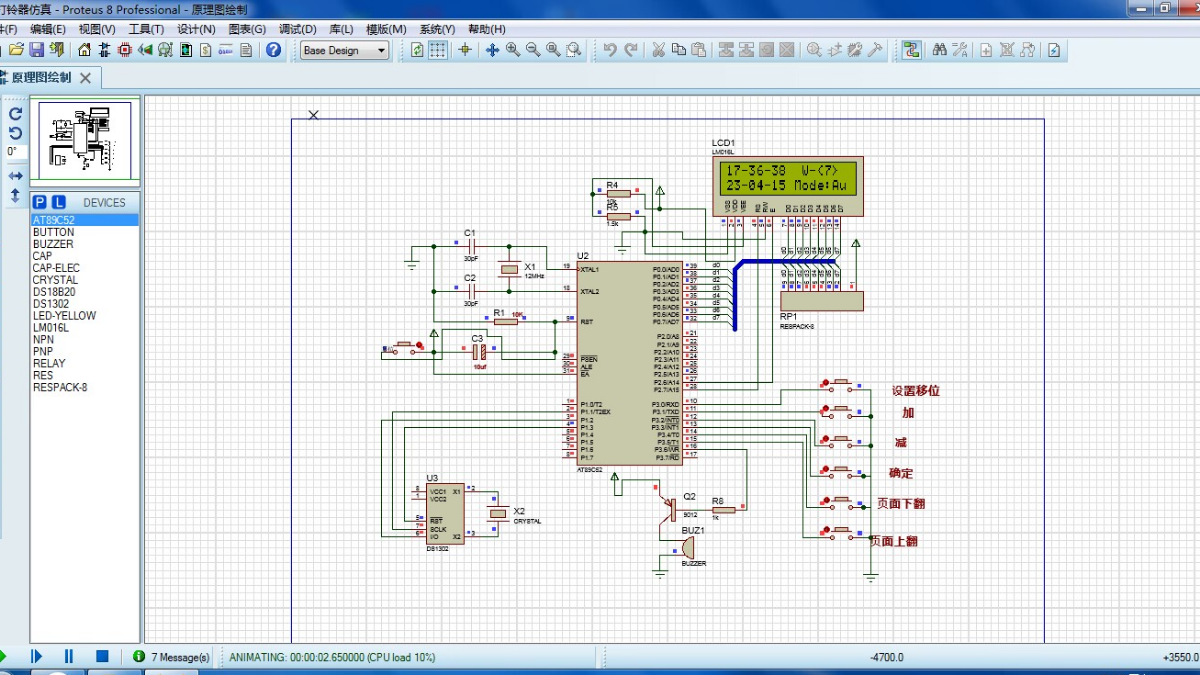Click the P pick devices button
Viewport: 1200px width, 675px height.
point(40,202)
